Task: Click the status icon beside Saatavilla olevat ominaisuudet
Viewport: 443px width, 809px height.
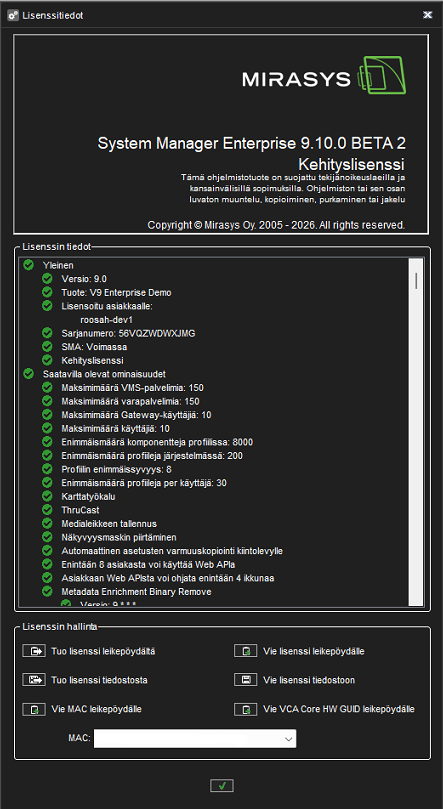Action: (x=28, y=374)
